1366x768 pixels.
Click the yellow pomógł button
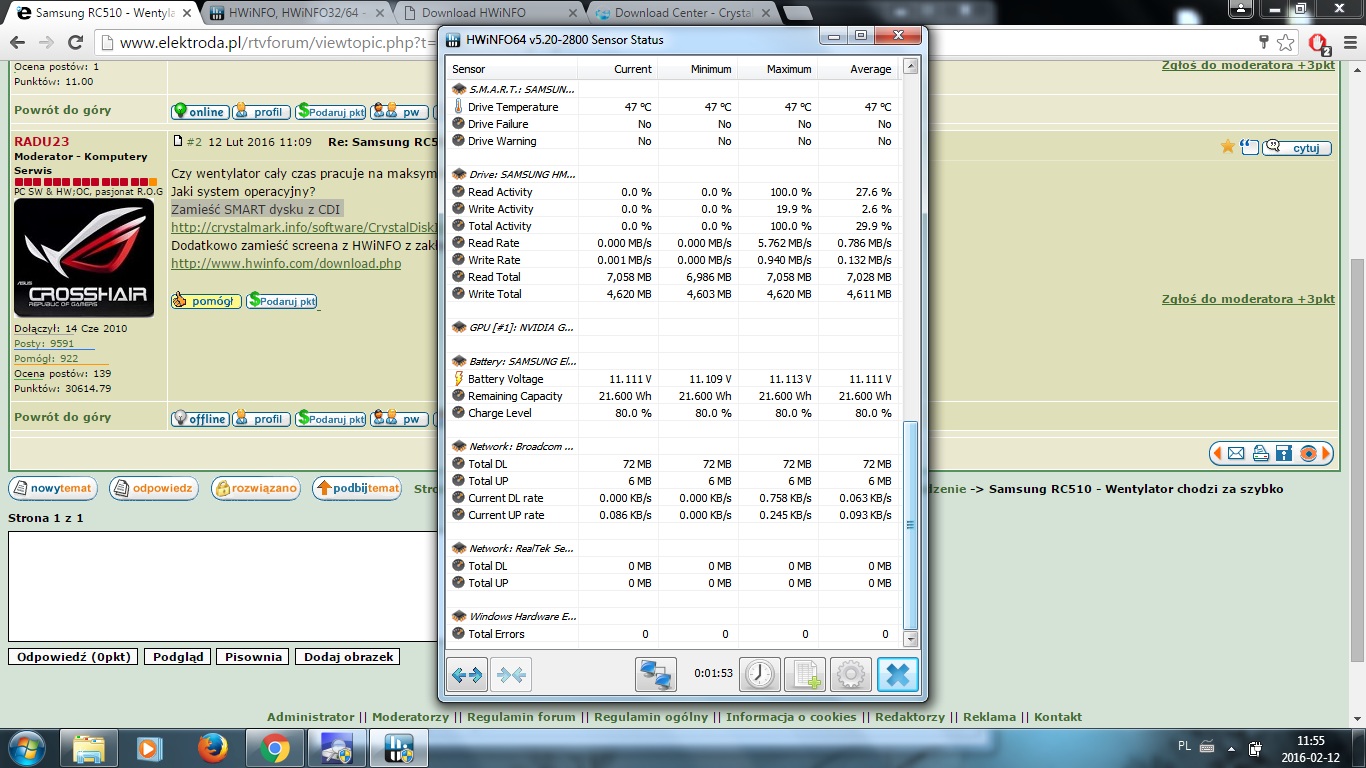click(205, 300)
